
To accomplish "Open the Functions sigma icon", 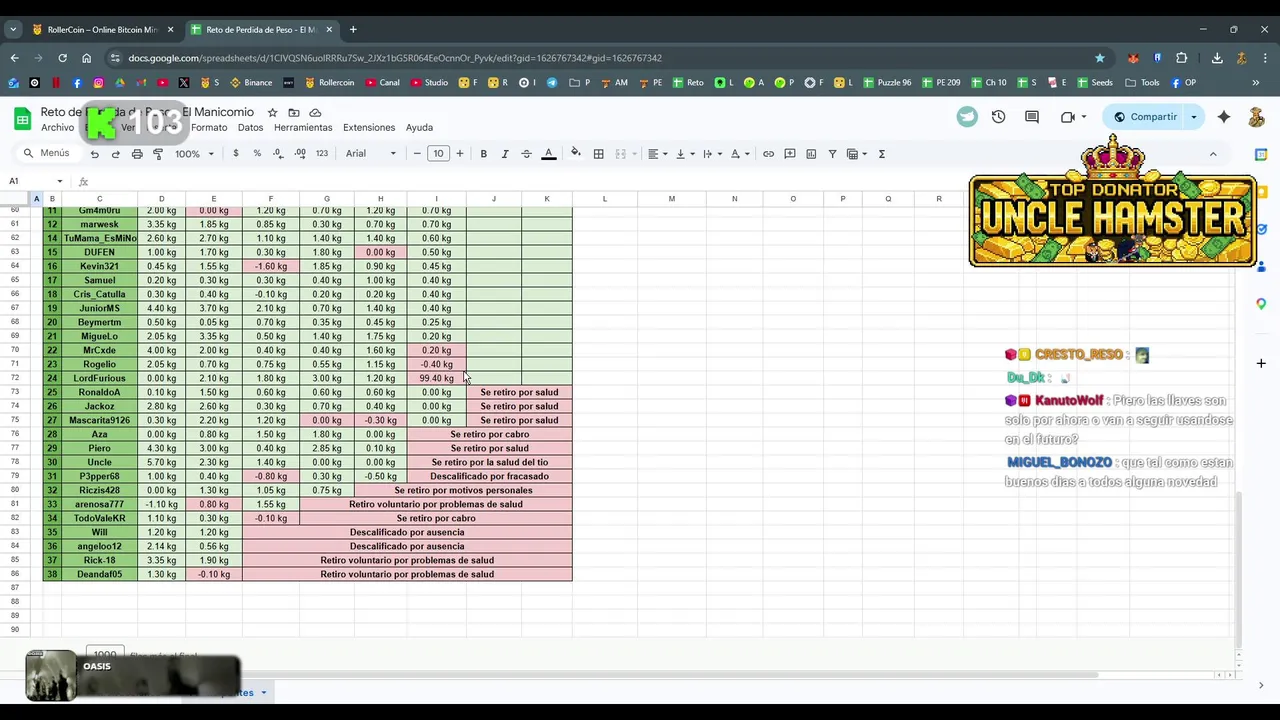I will click(881, 154).
